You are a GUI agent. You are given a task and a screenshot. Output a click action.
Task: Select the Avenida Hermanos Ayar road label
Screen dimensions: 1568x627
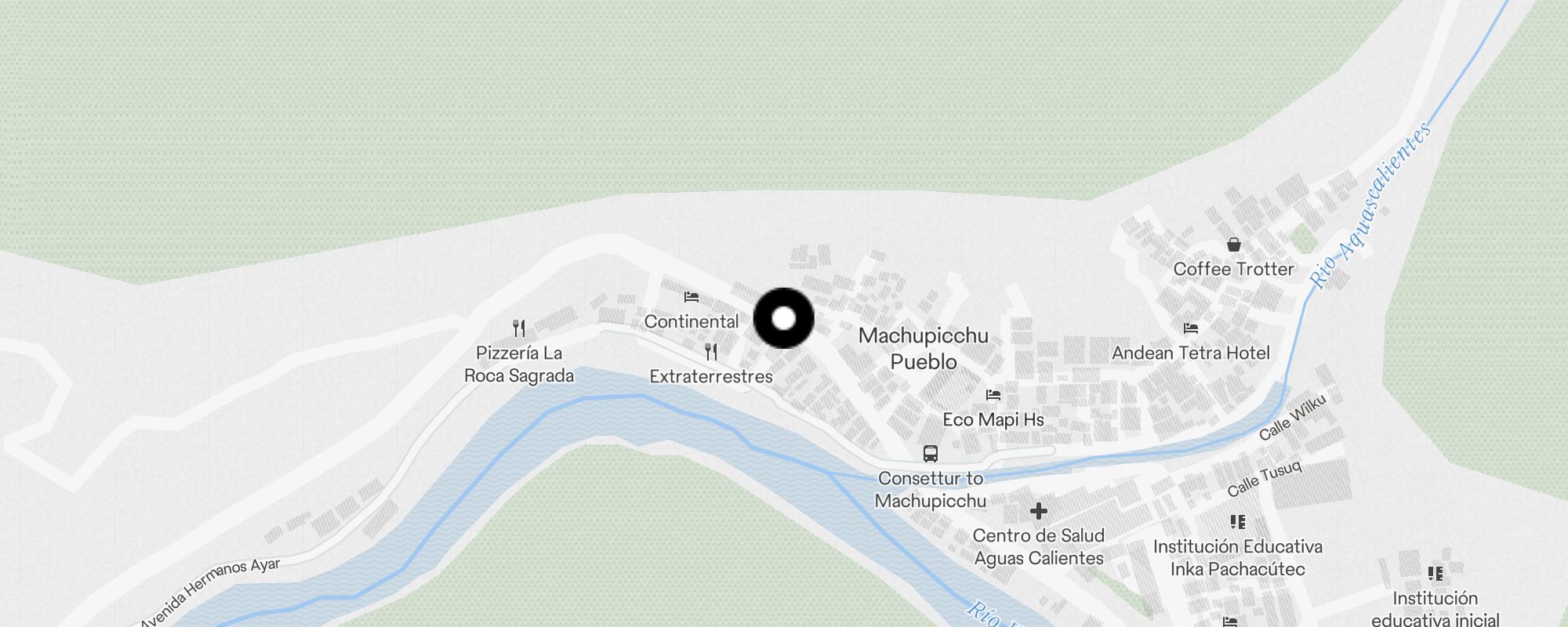click(210, 591)
